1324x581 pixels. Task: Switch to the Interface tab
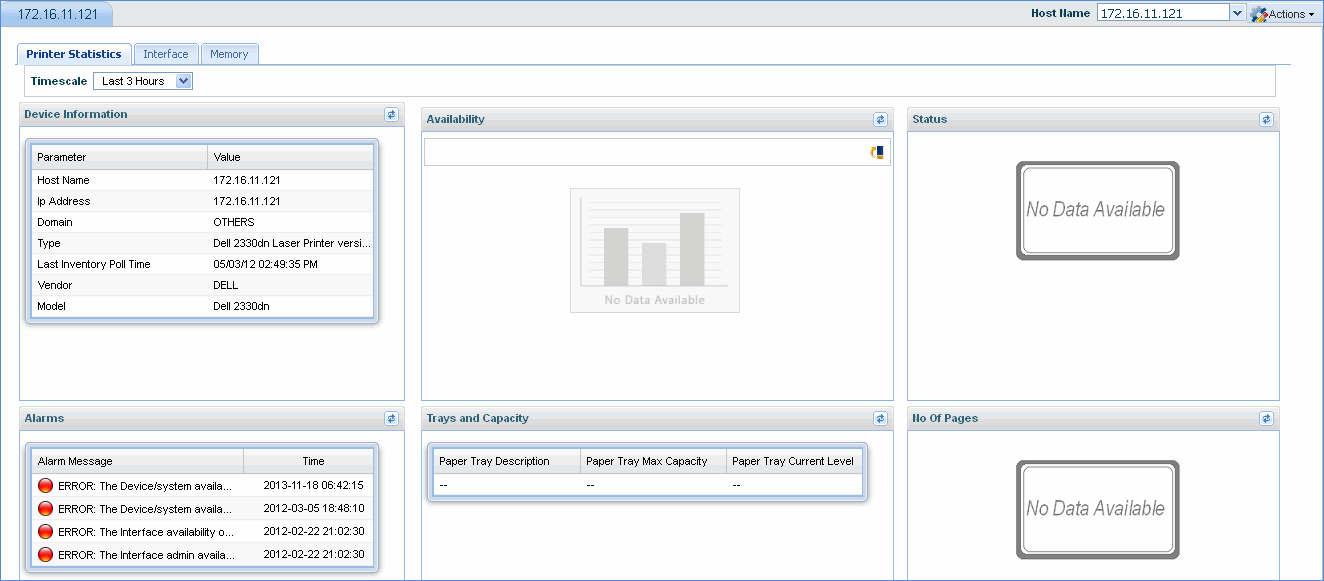click(166, 54)
